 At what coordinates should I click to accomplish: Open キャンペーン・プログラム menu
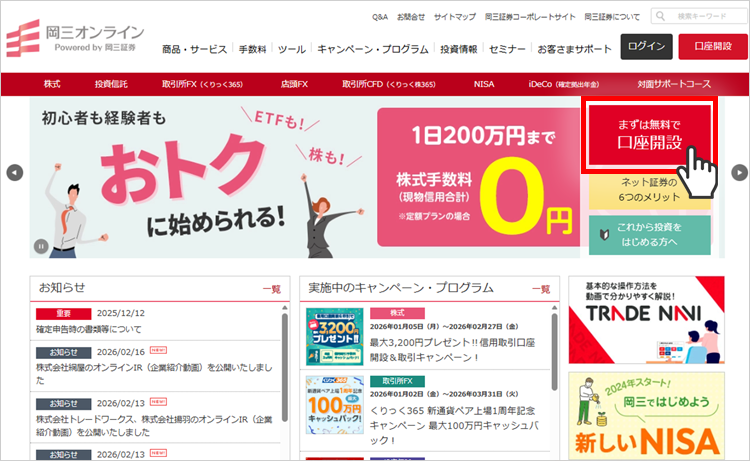(373, 49)
